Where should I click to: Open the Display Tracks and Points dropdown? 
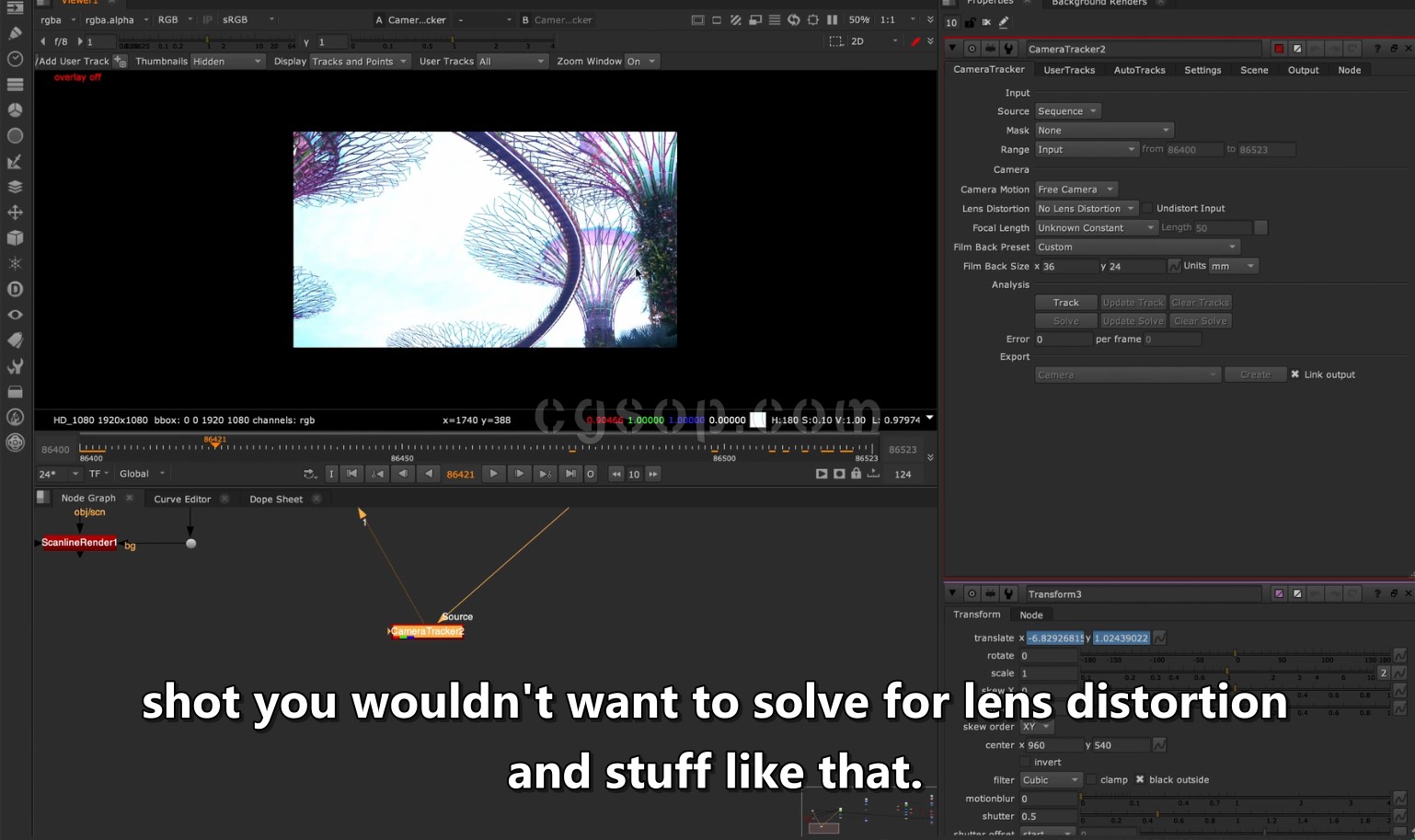coord(359,62)
